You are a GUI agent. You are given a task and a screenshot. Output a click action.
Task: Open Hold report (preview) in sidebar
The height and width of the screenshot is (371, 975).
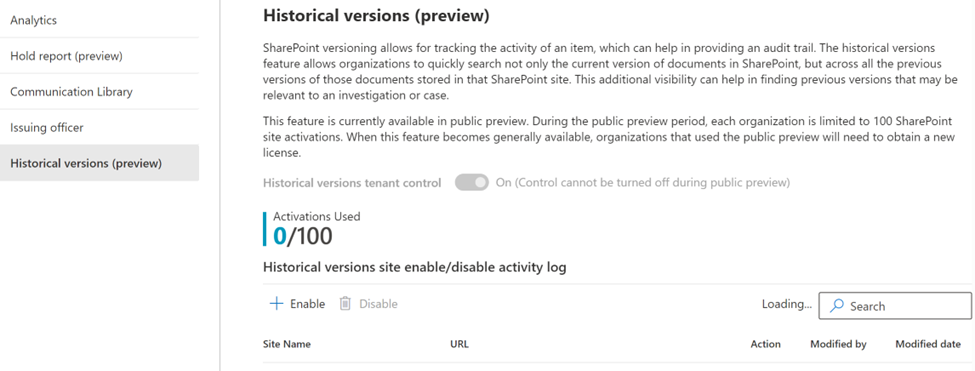[x=99, y=56]
